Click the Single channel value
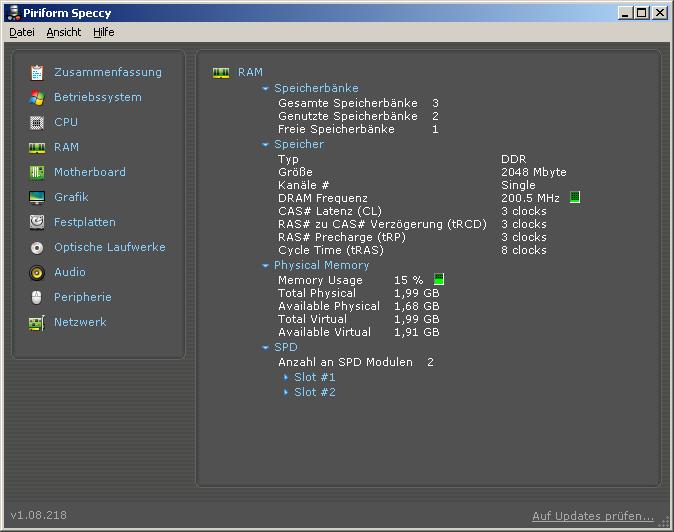Viewport: 674px width, 532px height. [x=518, y=185]
